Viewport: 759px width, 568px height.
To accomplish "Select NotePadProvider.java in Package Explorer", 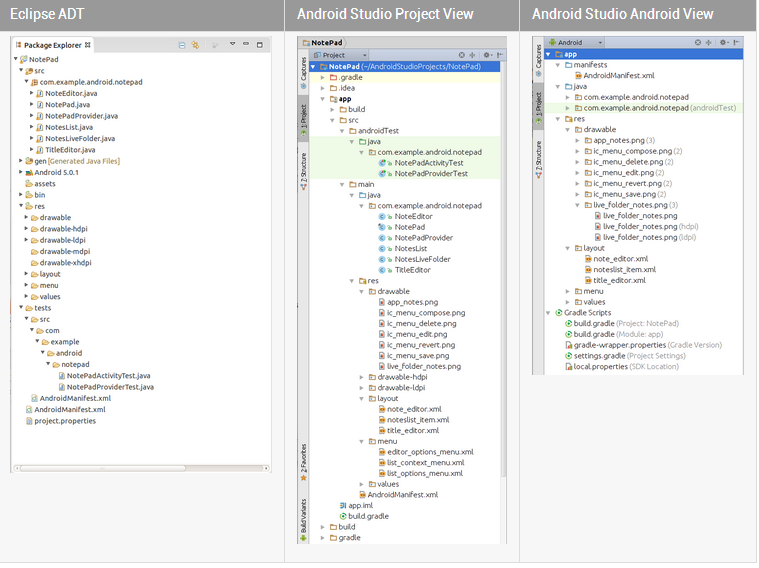I will 81,116.
